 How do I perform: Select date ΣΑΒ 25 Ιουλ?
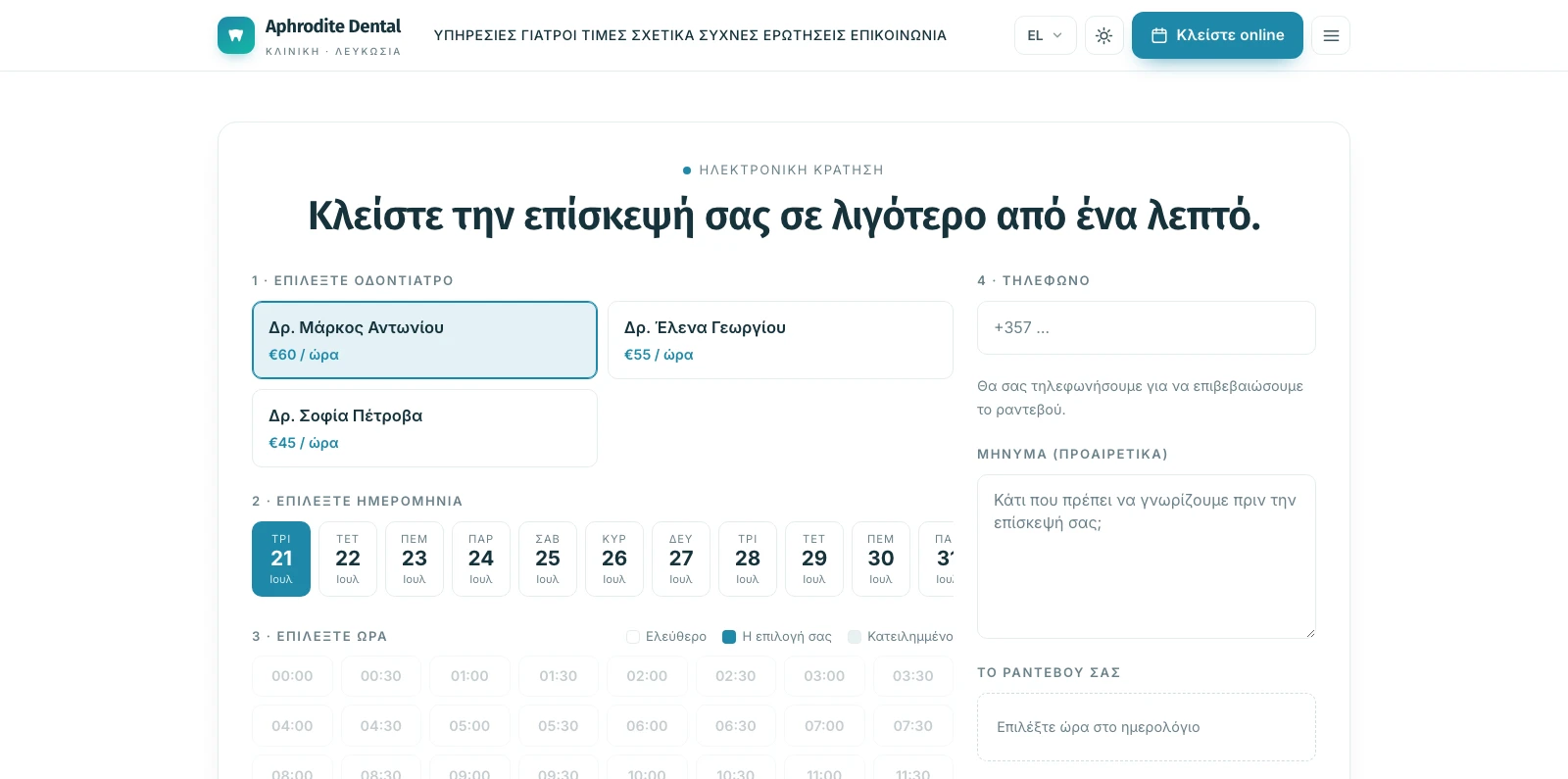548,559
